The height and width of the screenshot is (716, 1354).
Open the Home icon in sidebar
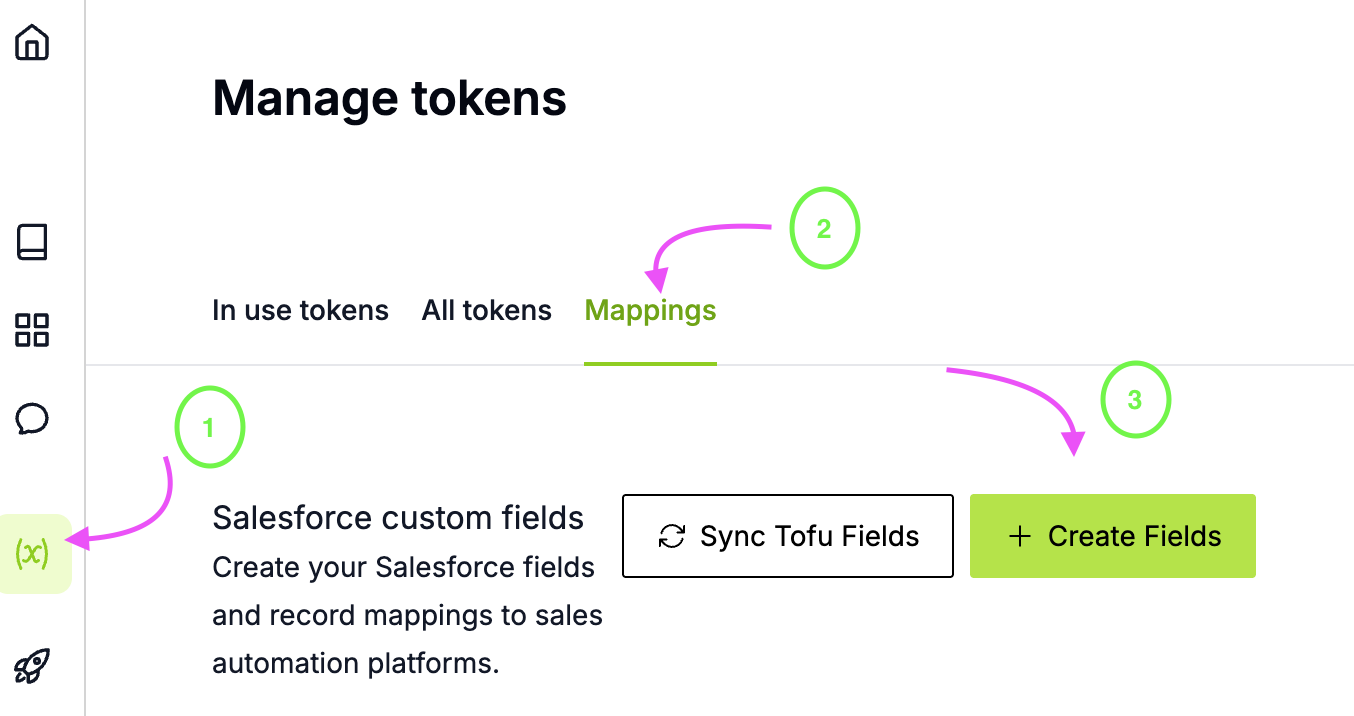click(31, 44)
